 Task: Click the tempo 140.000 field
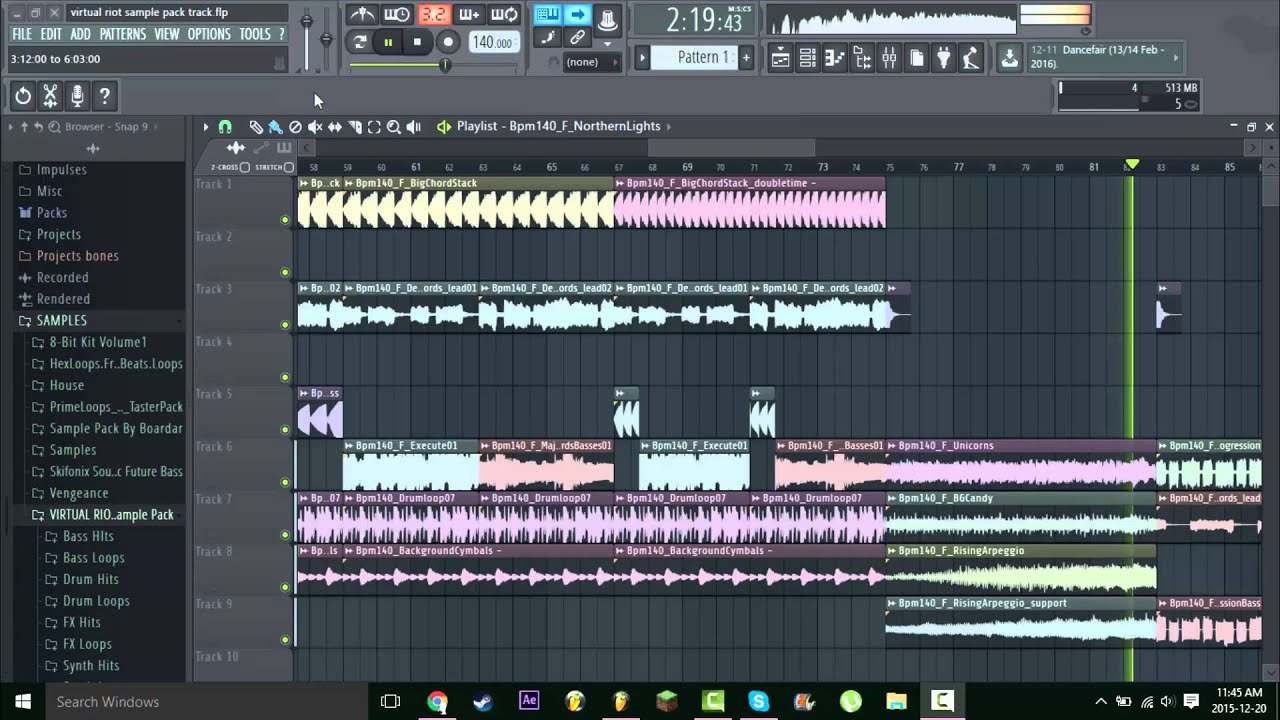tap(493, 42)
